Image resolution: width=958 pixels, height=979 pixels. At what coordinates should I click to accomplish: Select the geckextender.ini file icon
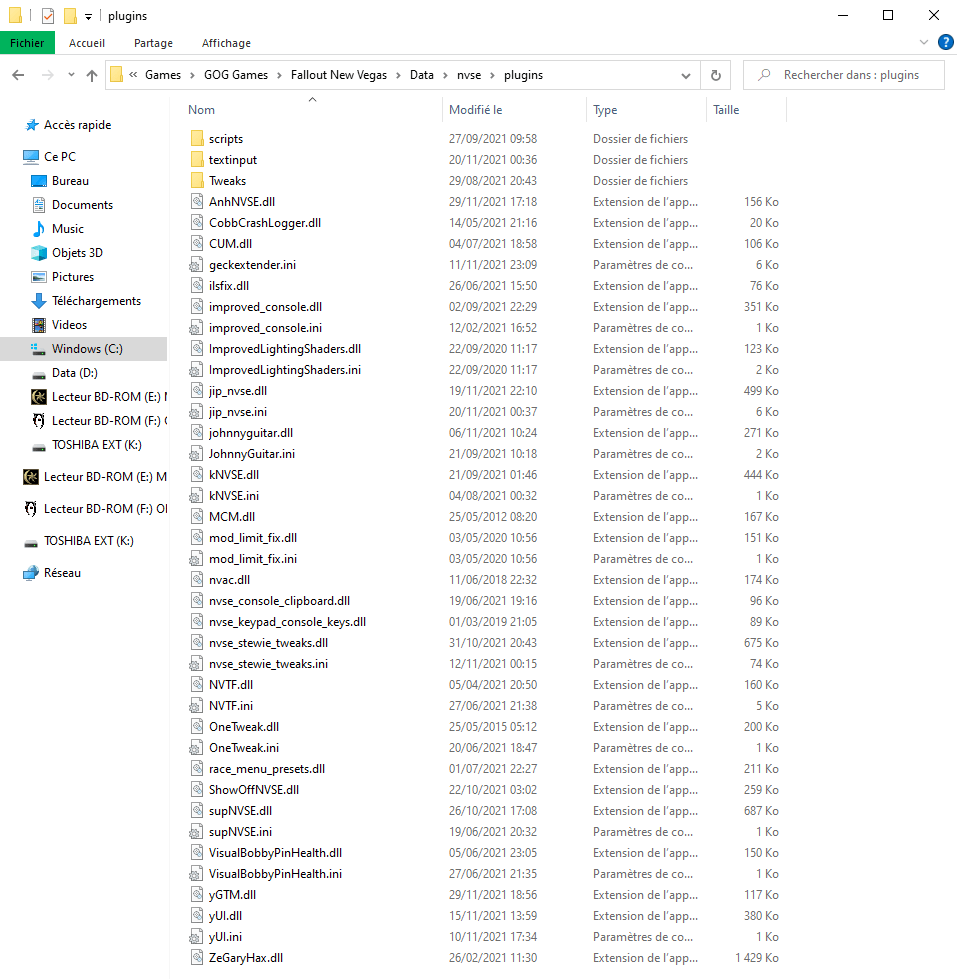click(x=197, y=265)
